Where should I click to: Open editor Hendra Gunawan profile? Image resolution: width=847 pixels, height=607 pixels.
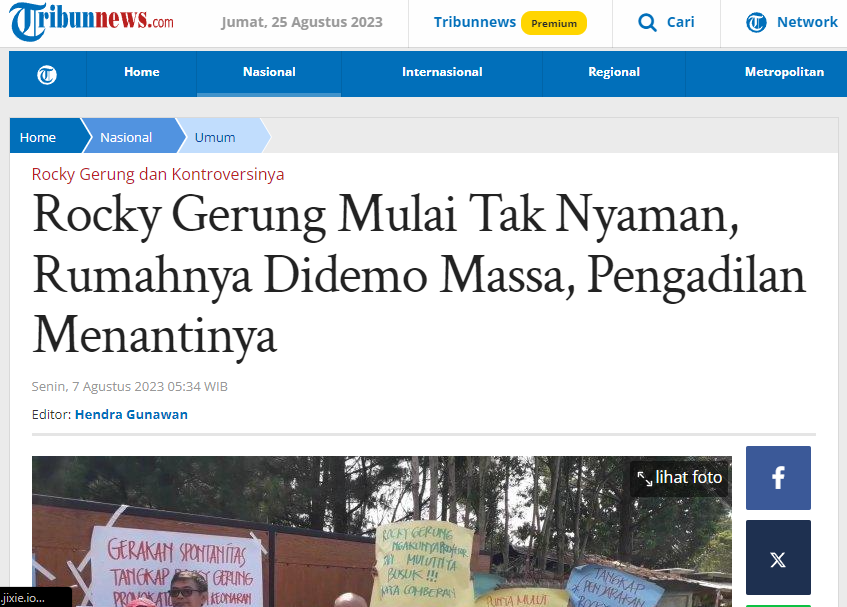click(x=131, y=414)
